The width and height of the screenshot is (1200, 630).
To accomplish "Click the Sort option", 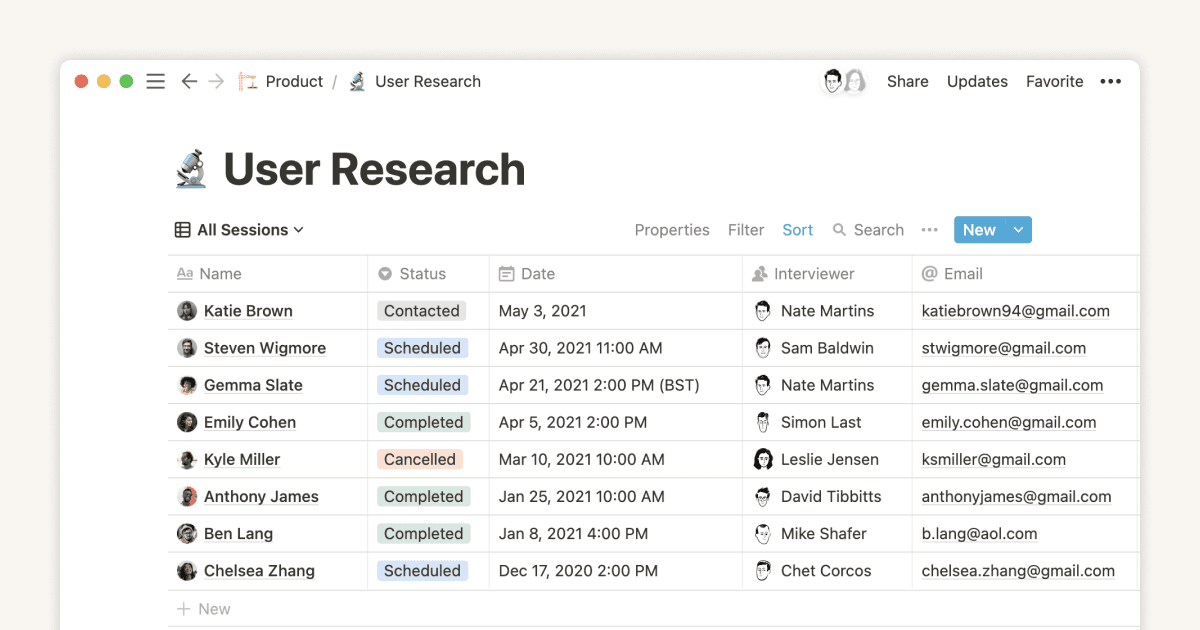I will (x=797, y=230).
